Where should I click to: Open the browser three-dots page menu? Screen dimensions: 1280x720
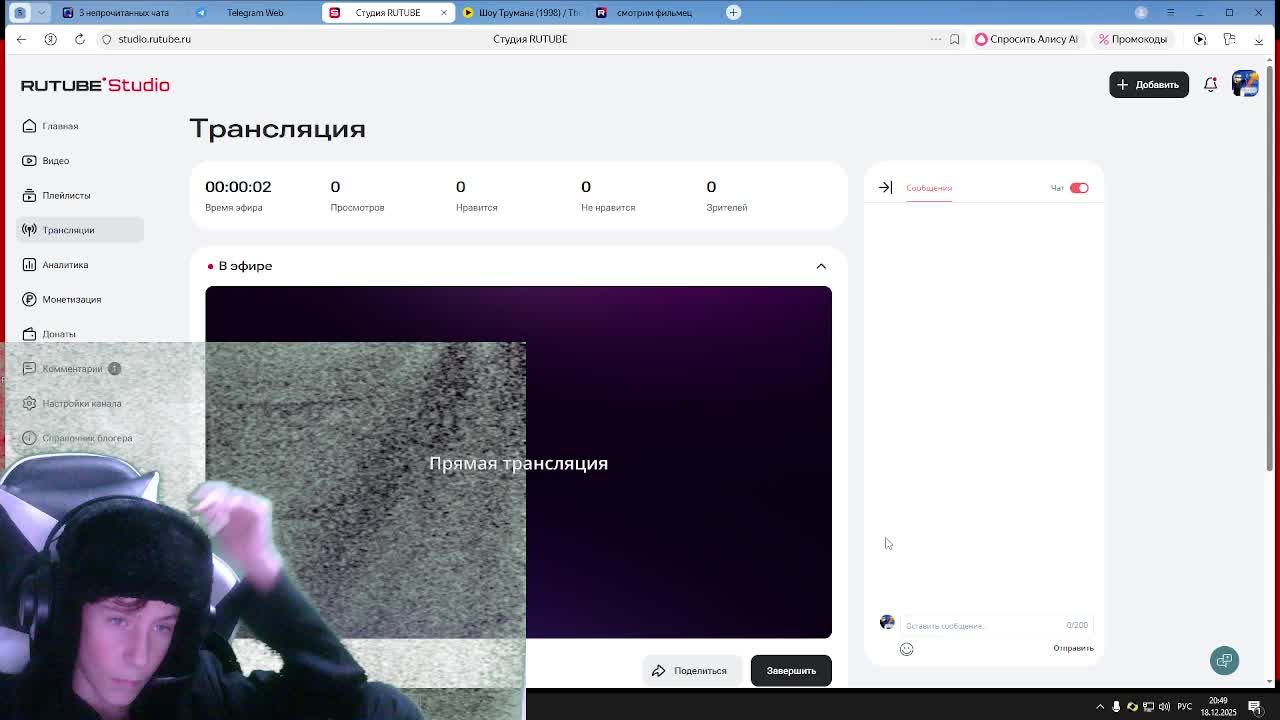click(x=936, y=39)
